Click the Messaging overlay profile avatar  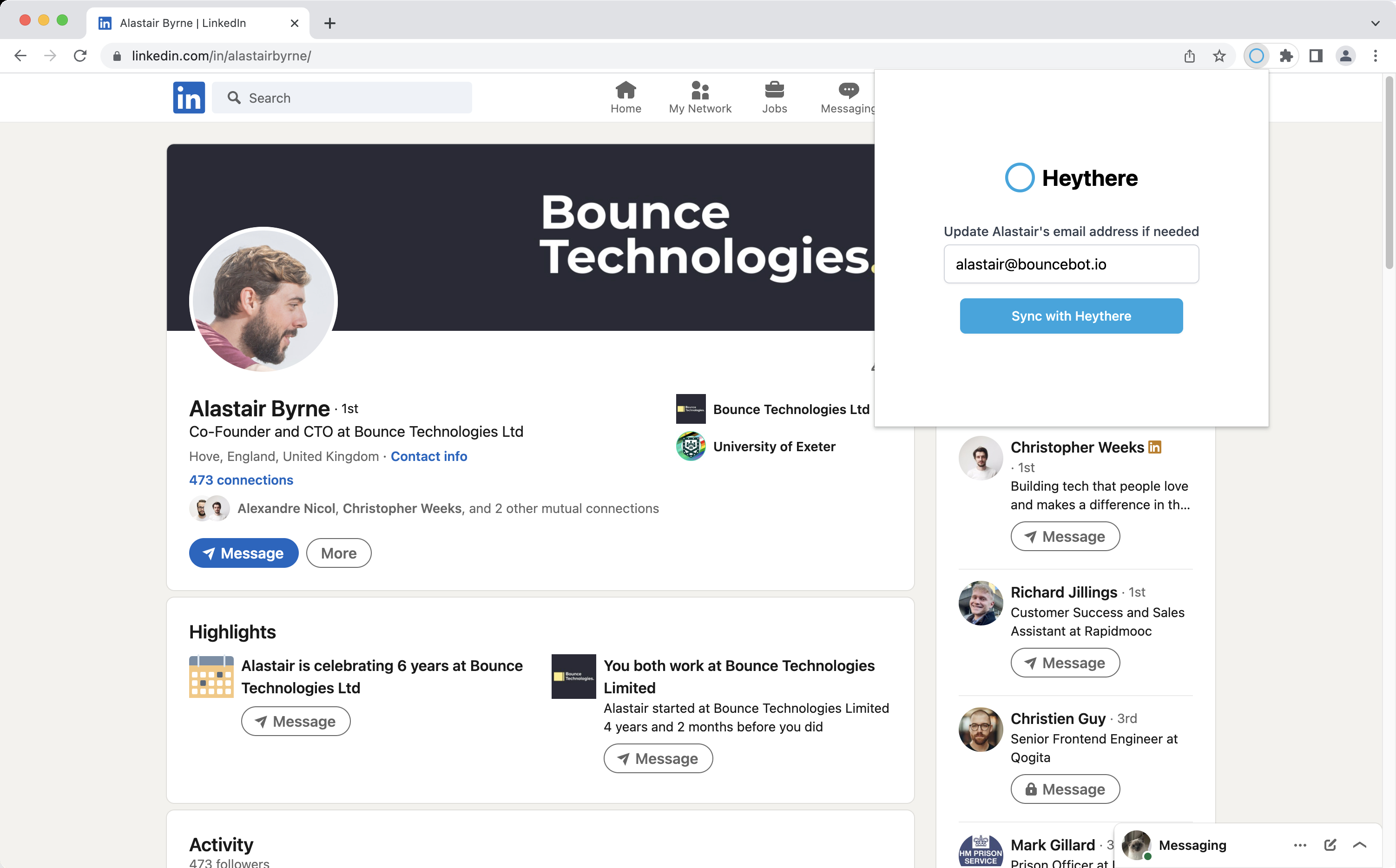pyautogui.click(x=1137, y=845)
